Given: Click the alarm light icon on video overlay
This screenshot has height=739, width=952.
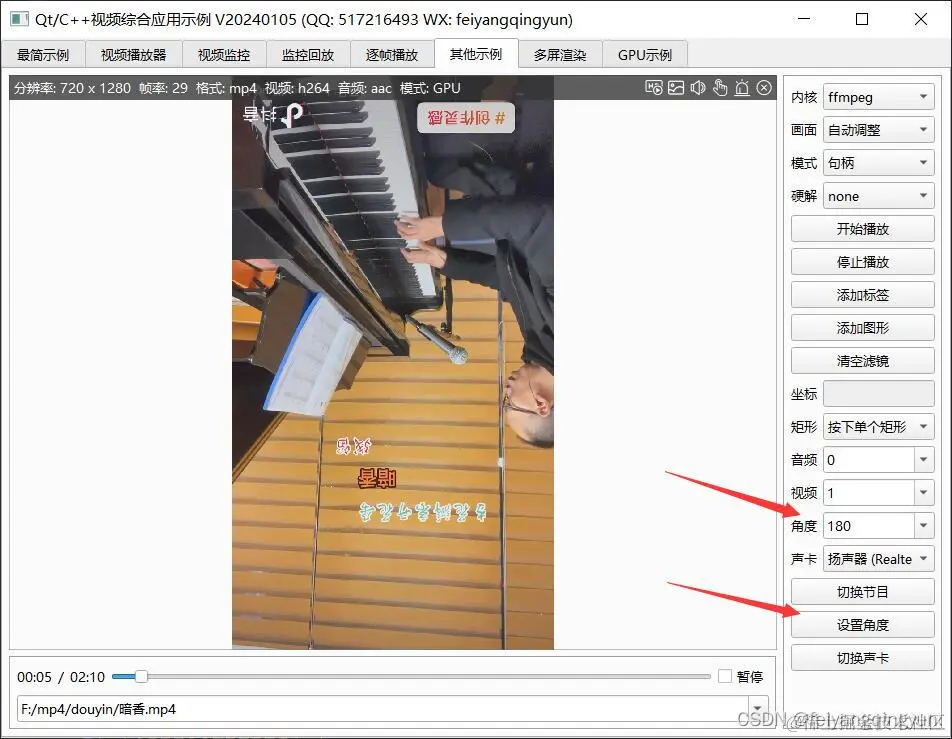Looking at the screenshot, I should pyautogui.click(x=742, y=88).
